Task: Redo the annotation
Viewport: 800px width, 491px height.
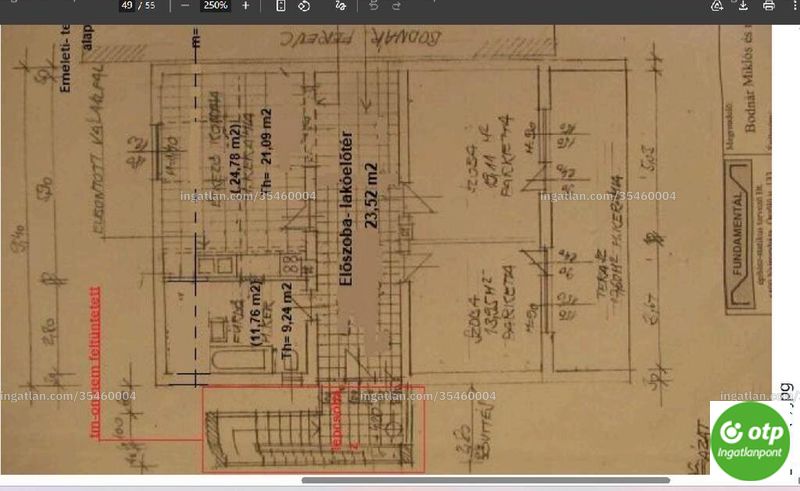Action: pos(396,6)
